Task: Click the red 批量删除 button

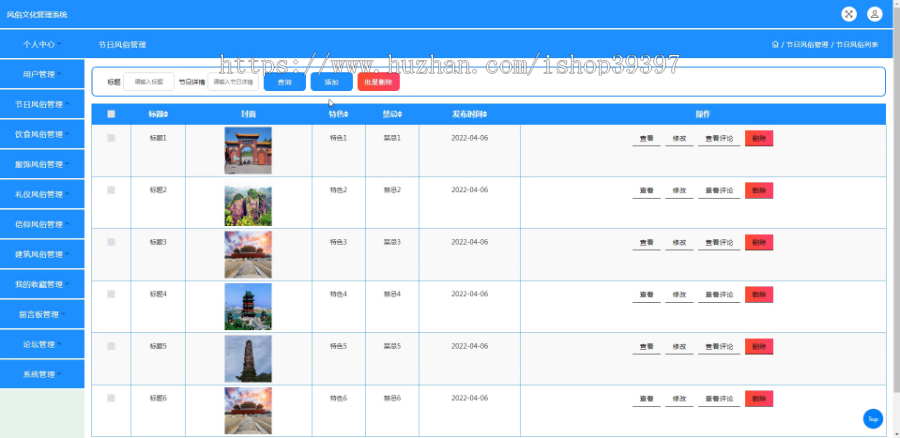Action: 378,82
